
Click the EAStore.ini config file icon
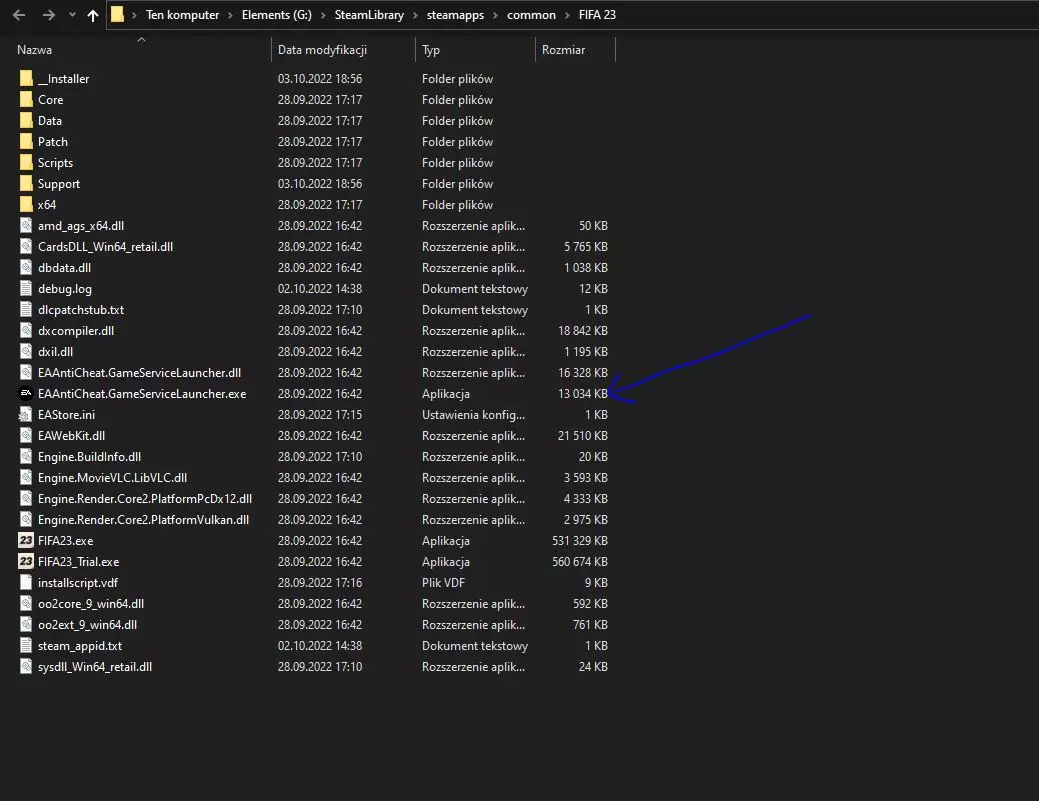point(25,415)
